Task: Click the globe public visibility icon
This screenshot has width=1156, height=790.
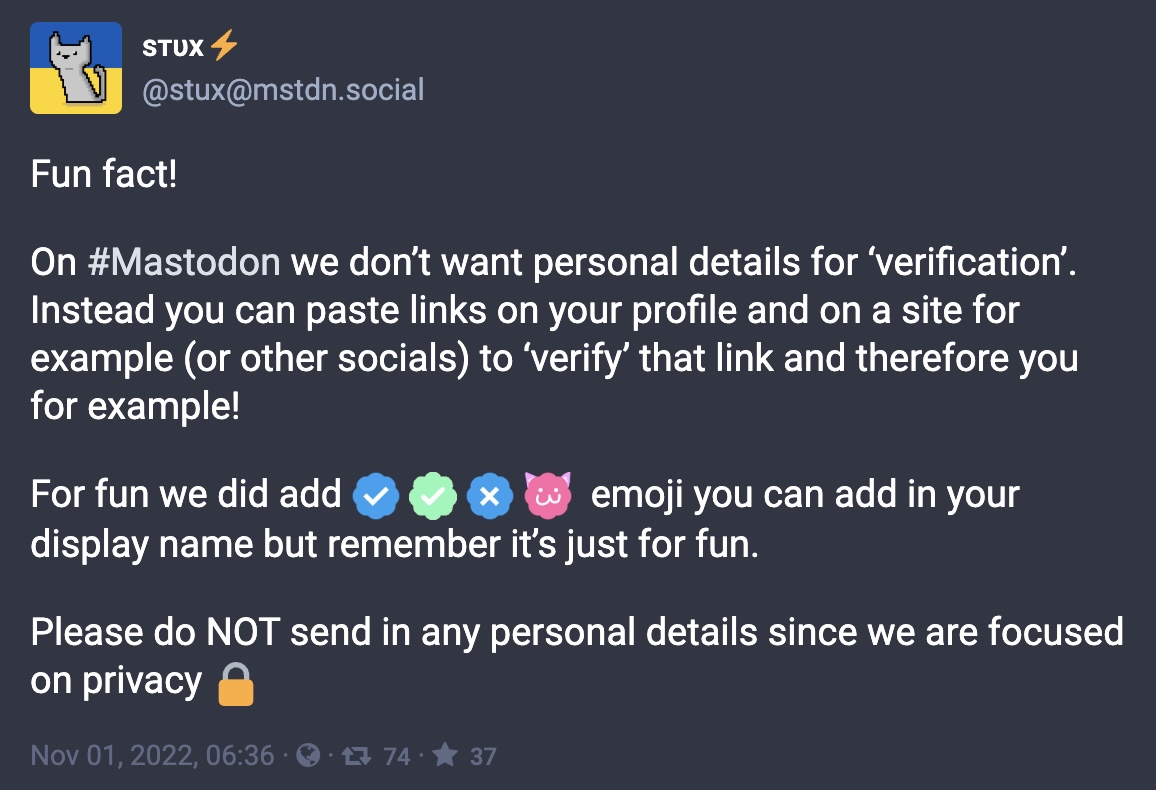Action: point(308,755)
